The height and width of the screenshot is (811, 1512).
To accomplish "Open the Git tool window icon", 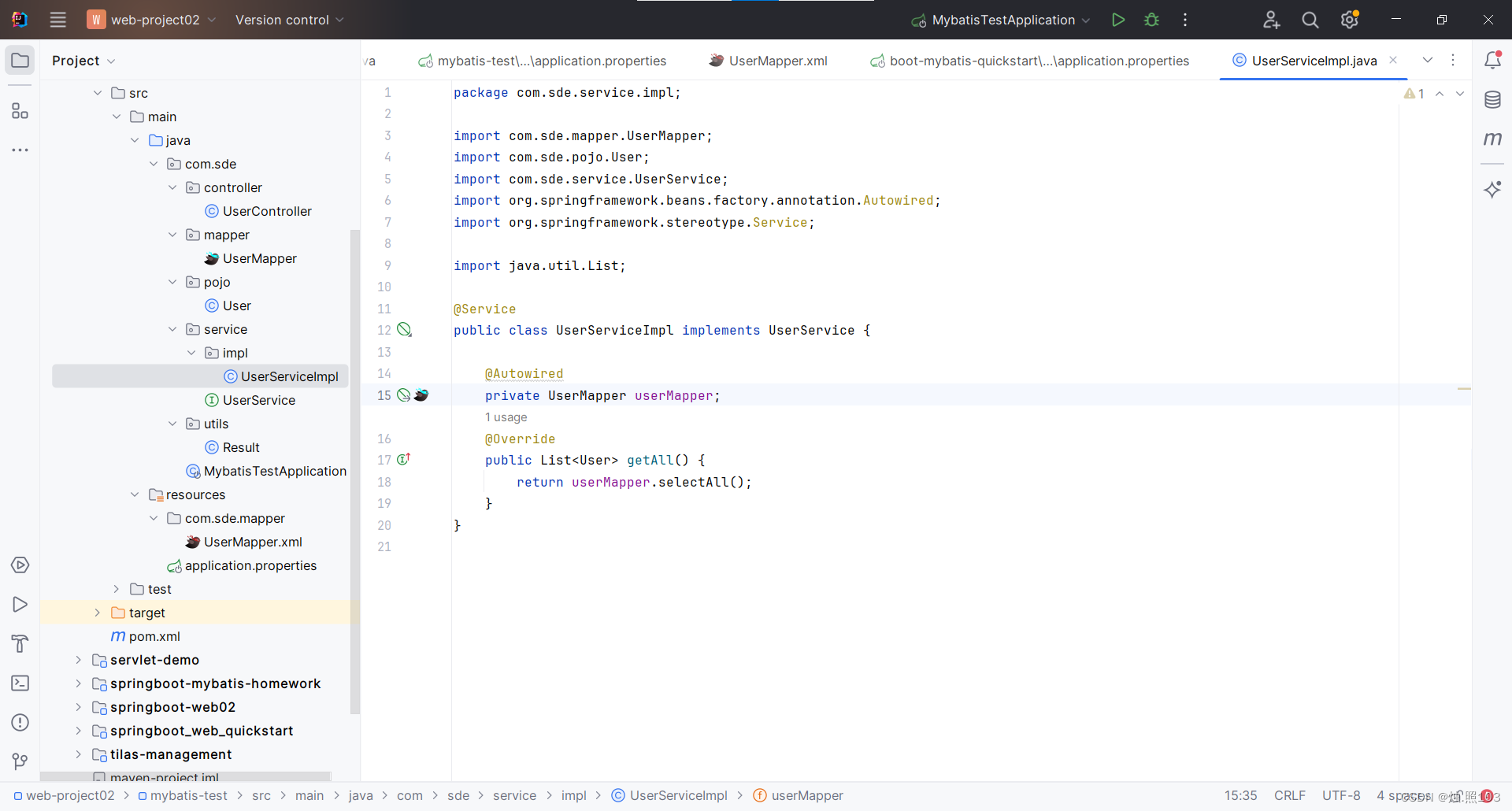I will [20, 761].
